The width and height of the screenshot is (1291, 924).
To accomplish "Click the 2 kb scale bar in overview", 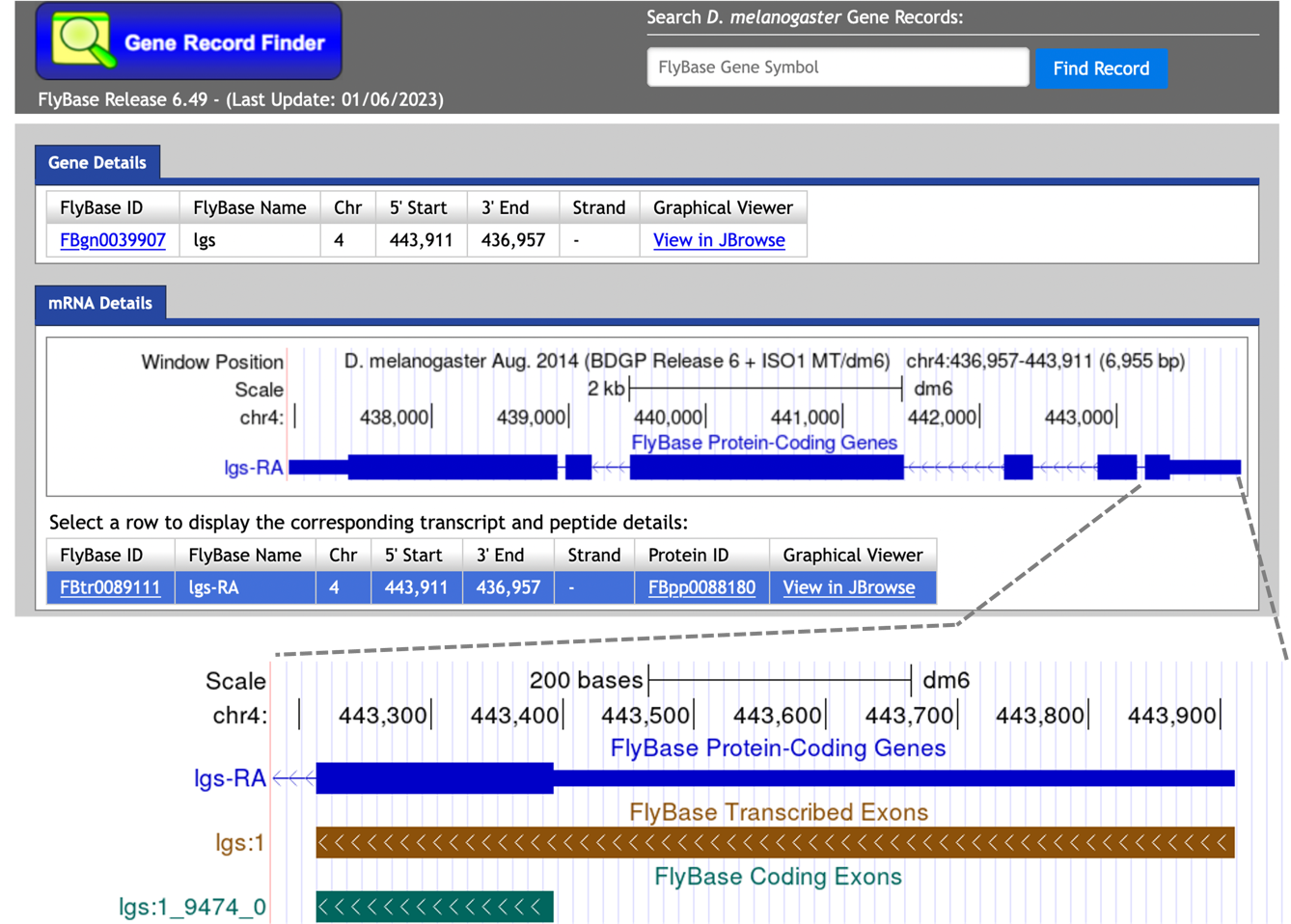I will pyautogui.click(x=765, y=389).
